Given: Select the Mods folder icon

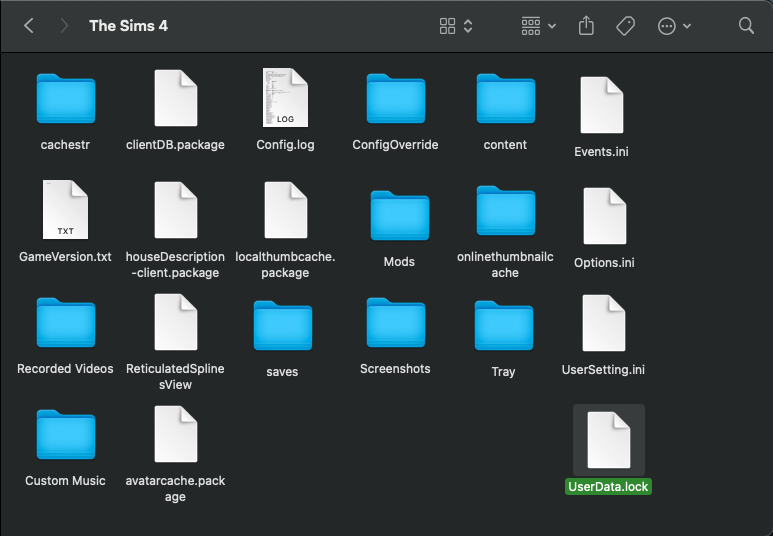Looking at the screenshot, I should click(399, 215).
